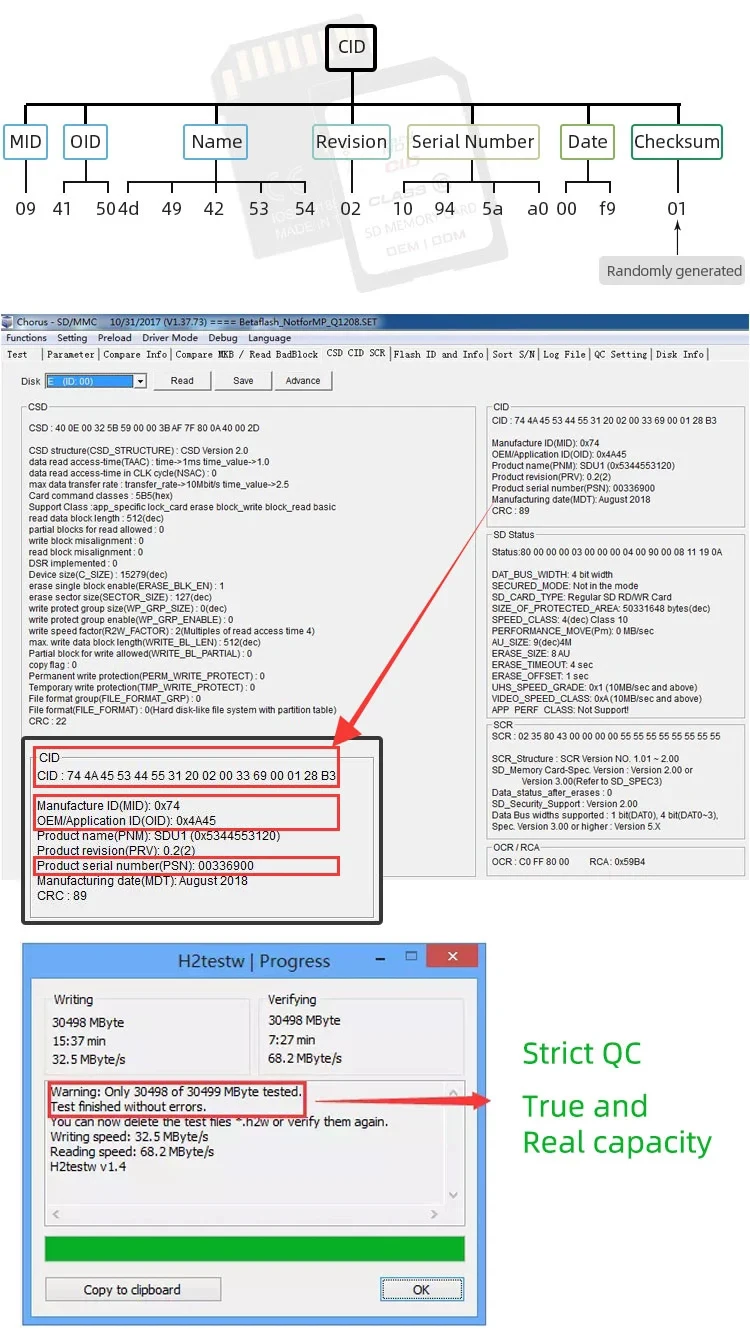750x1340 pixels.
Task: Click the Serial Number diagram box
Action: (x=473, y=142)
